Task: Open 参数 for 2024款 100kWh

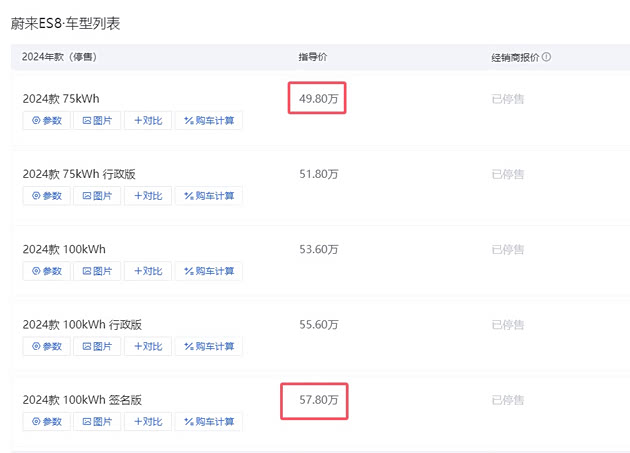Action: [x=46, y=271]
